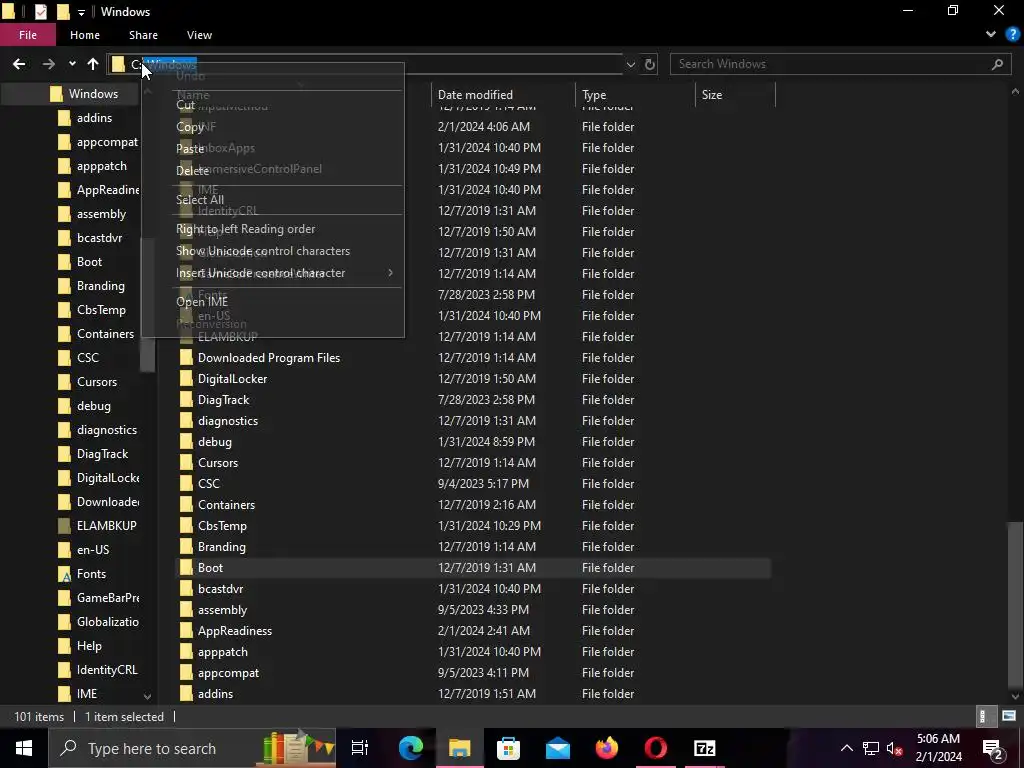Switch to the Home ribbon tab
Image resolution: width=1024 pixels, height=768 pixels.
click(85, 35)
